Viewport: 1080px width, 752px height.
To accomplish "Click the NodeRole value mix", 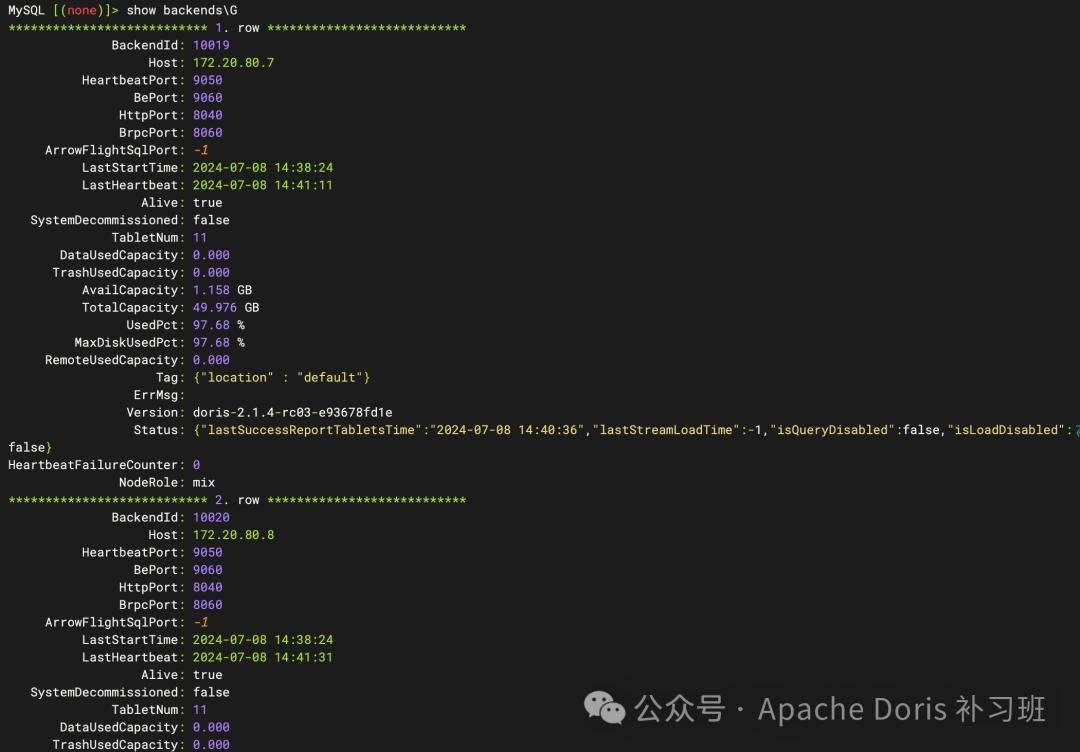I will [x=203, y=481].
